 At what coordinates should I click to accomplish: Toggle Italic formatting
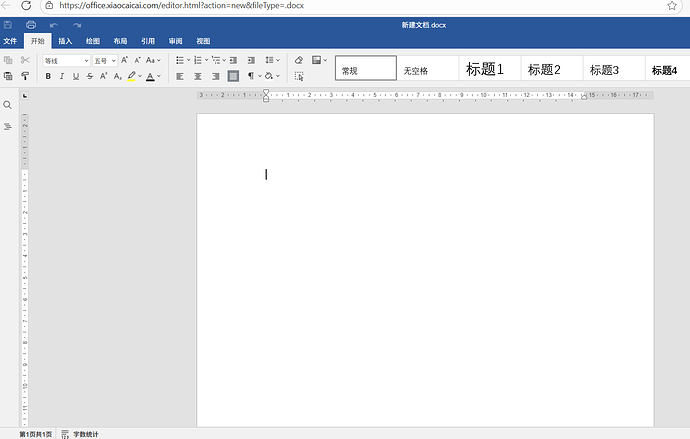62,76
